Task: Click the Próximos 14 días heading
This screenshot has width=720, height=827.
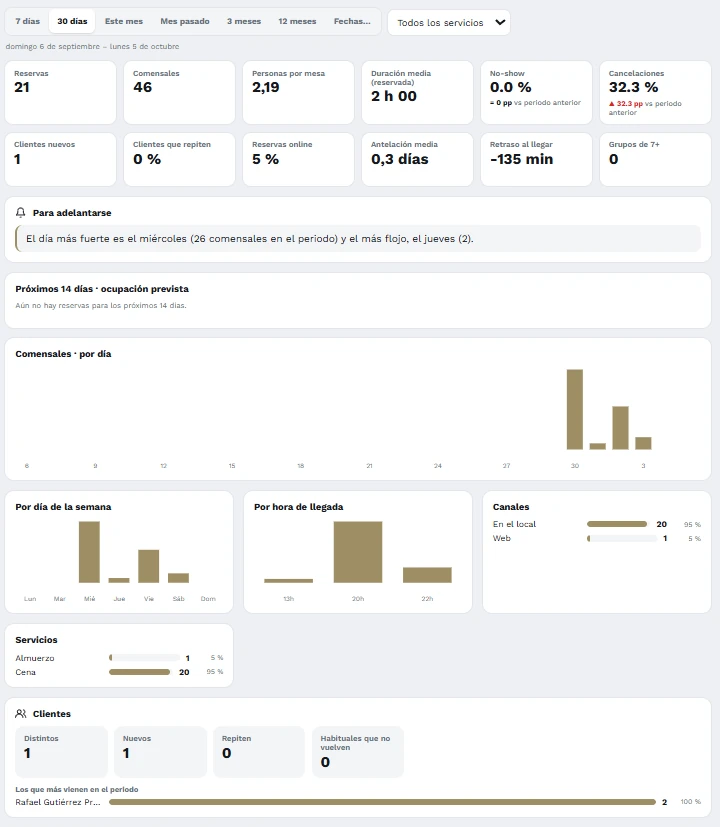Action: (102, 289)
